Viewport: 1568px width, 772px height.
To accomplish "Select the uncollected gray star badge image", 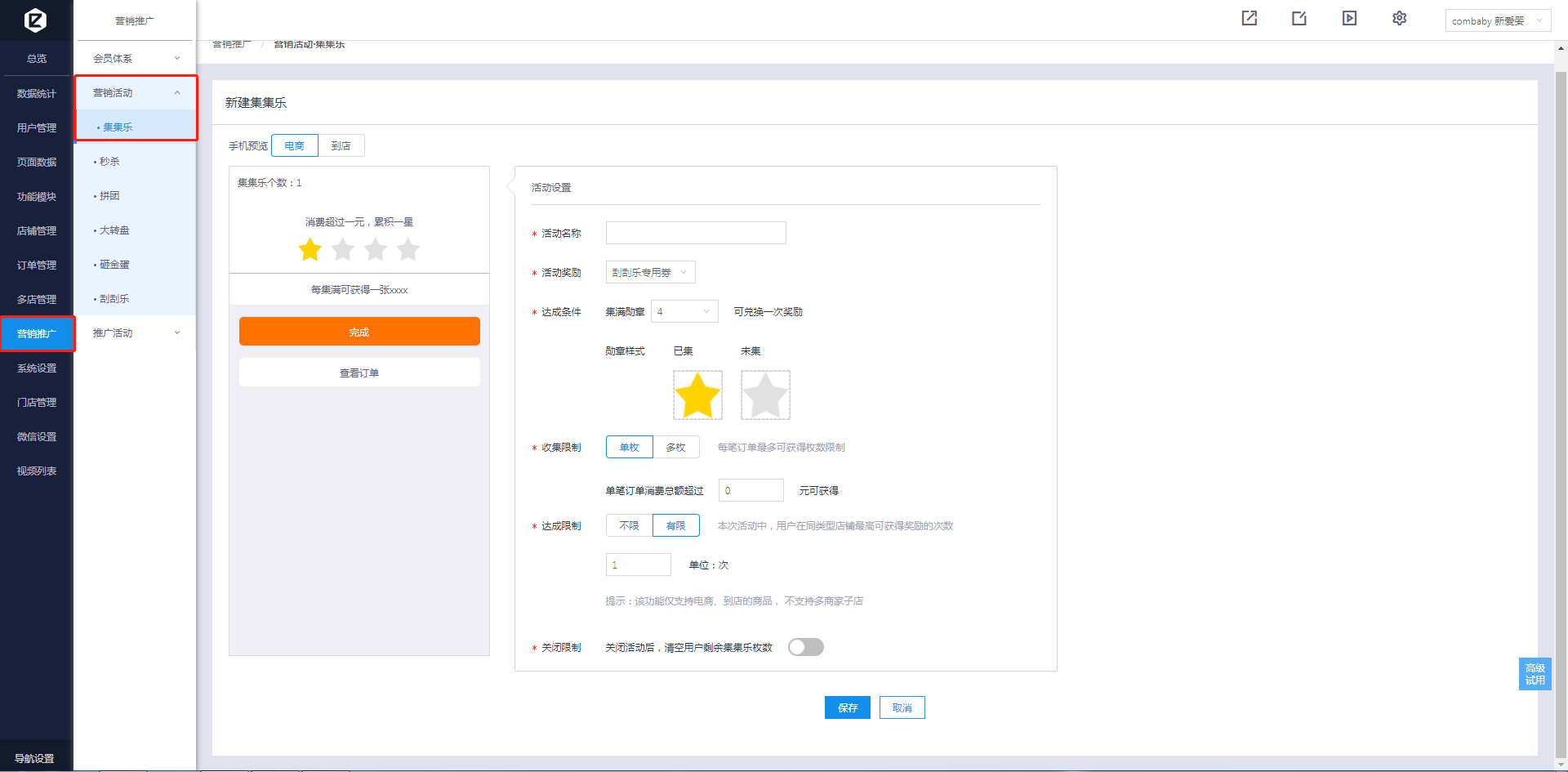I will point(765,395).
